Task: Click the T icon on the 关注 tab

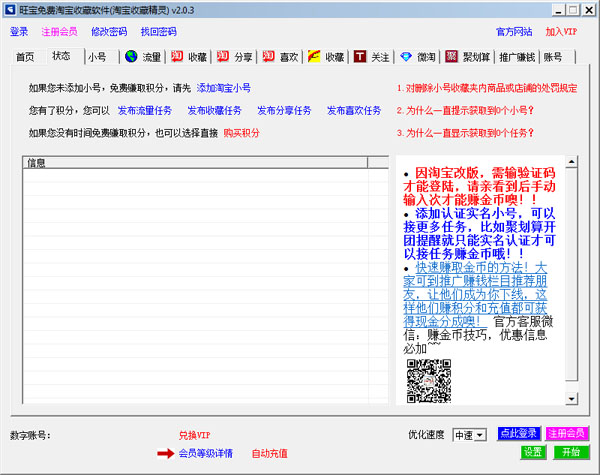Action: click(361, 57)
